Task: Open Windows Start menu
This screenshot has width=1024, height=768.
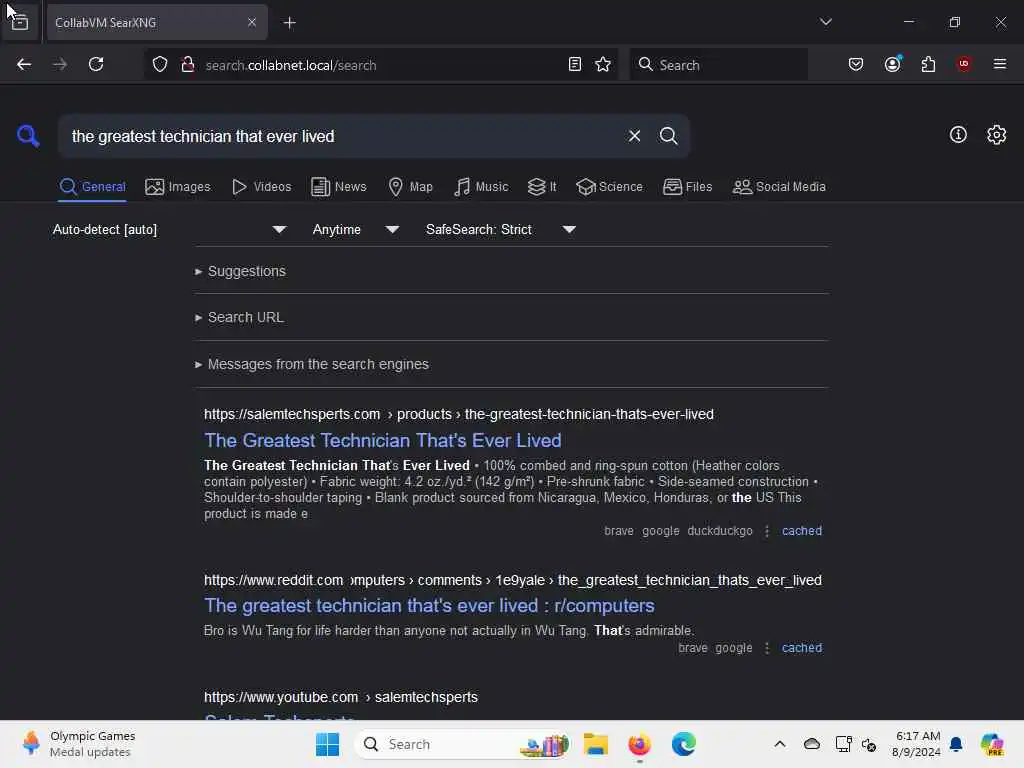Action: (327, 744)
